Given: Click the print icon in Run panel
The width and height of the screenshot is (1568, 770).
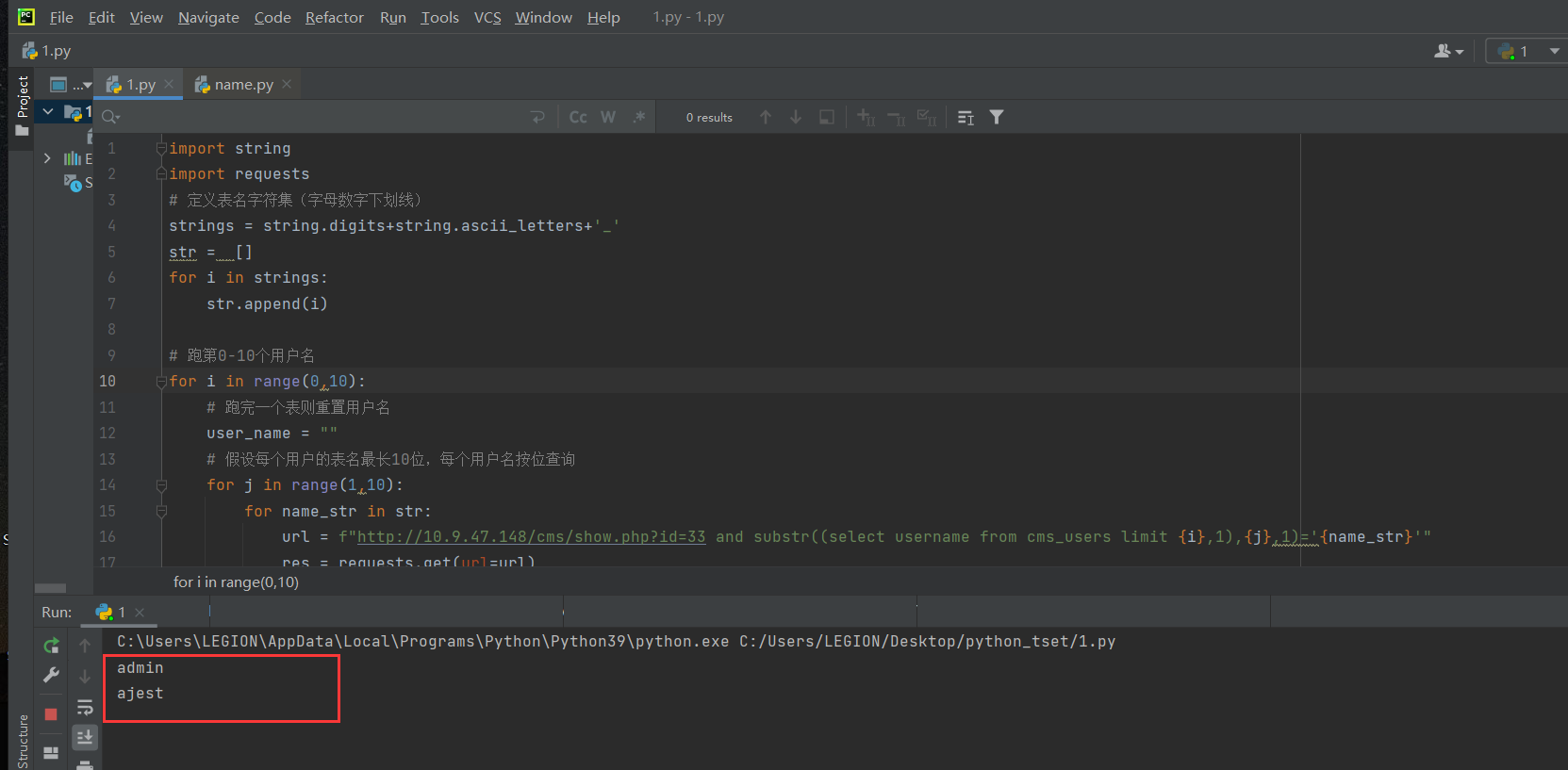Looking at the screenshot, I should click(x=85, y=764).
